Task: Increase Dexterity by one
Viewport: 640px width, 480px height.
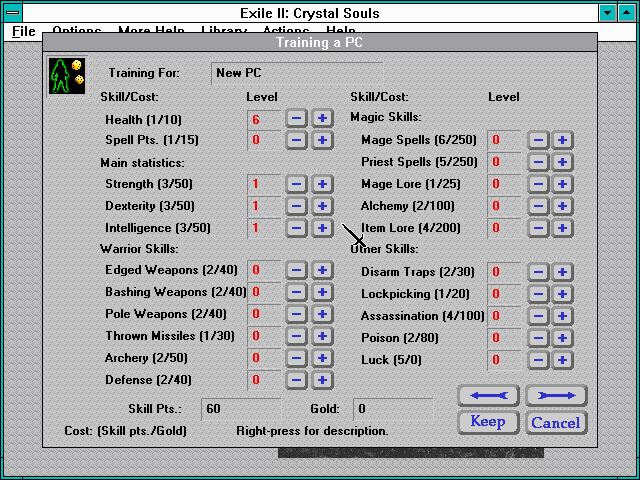Action: pyautogui.click(x=322, y=206)
